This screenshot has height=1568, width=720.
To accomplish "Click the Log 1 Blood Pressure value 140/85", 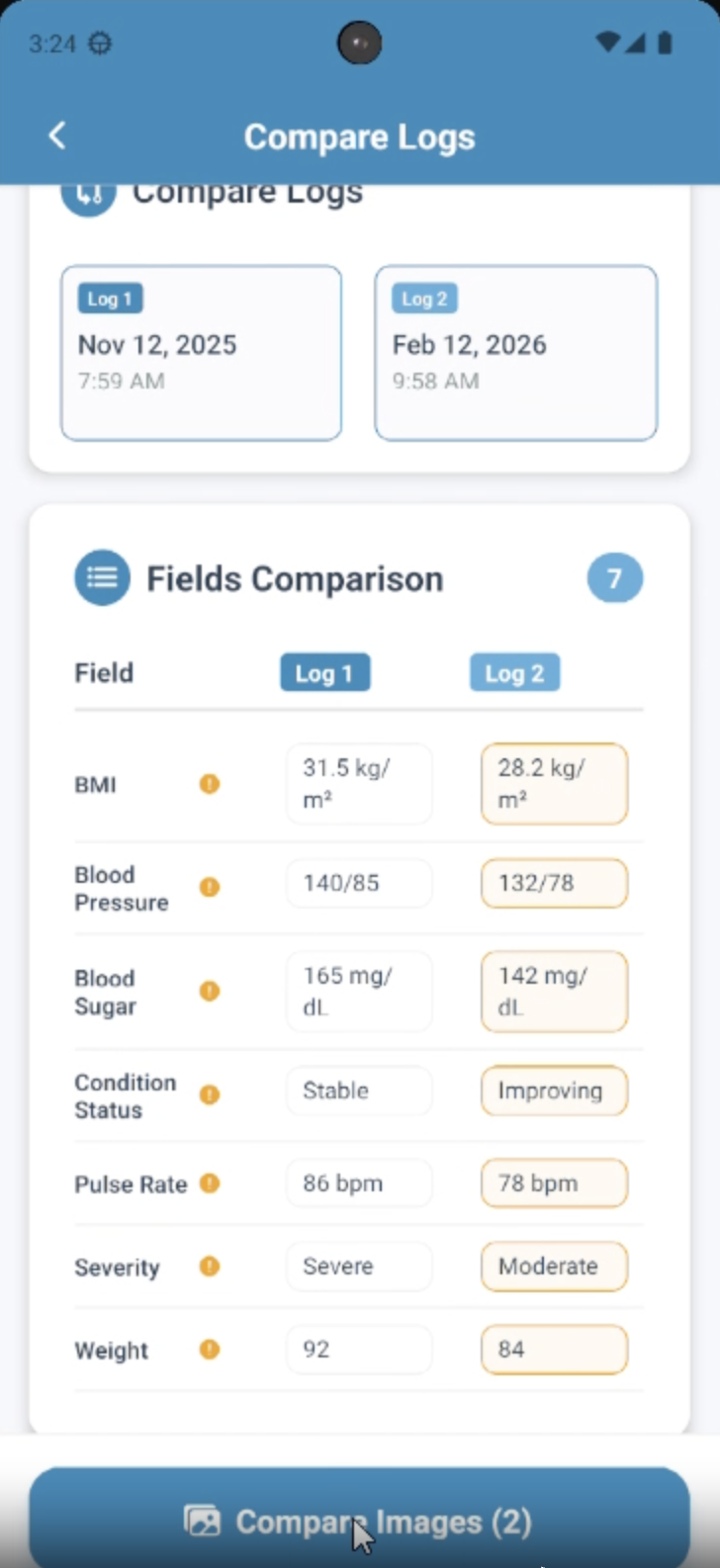I will tap(359, 883).
